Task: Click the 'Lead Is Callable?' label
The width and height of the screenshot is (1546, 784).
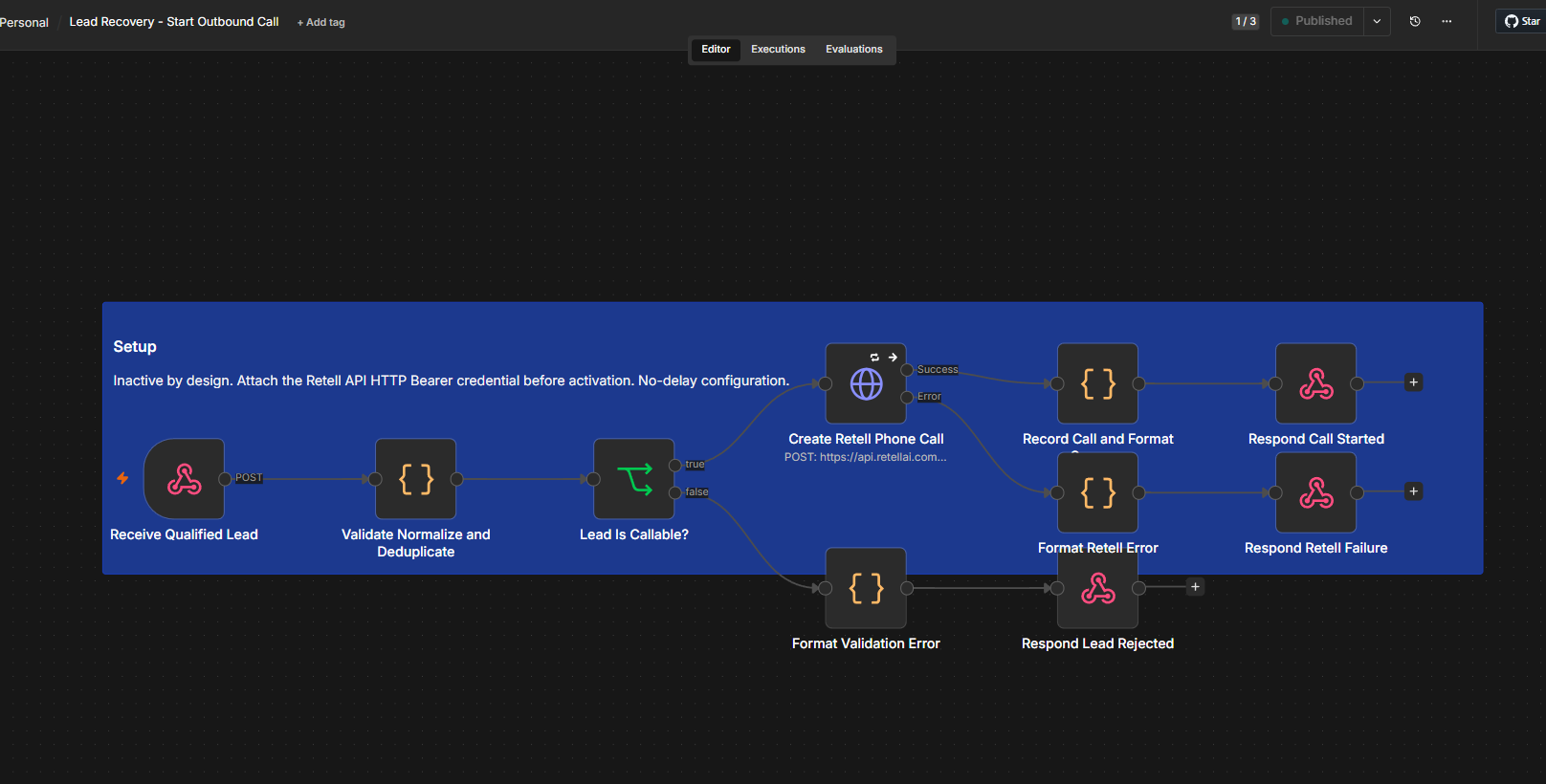Action: (634, 534)
